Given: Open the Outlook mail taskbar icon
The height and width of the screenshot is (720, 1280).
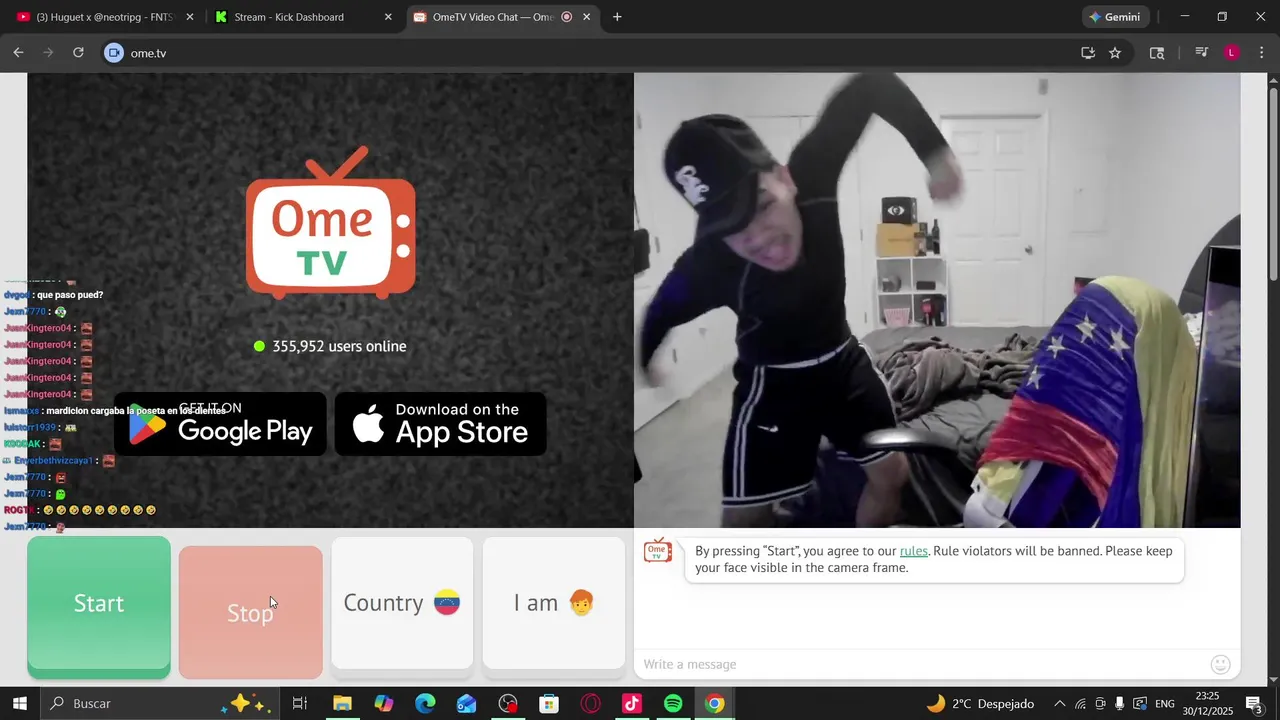Looking at the screenshot, I should tap(466, 703).
